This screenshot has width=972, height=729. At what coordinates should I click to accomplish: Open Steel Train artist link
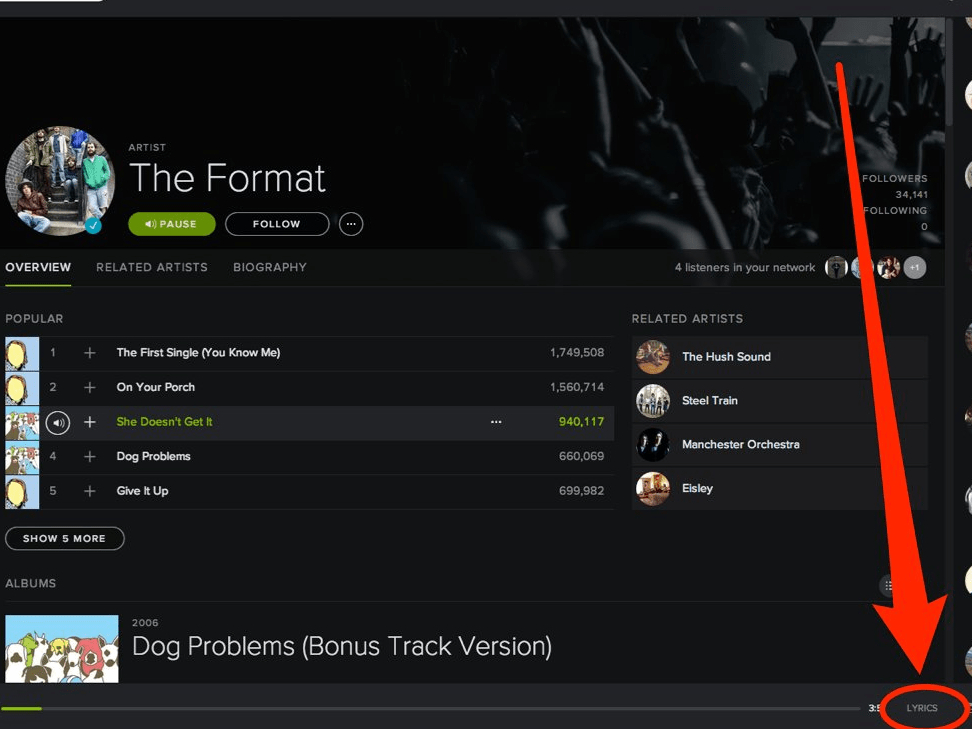710,401
